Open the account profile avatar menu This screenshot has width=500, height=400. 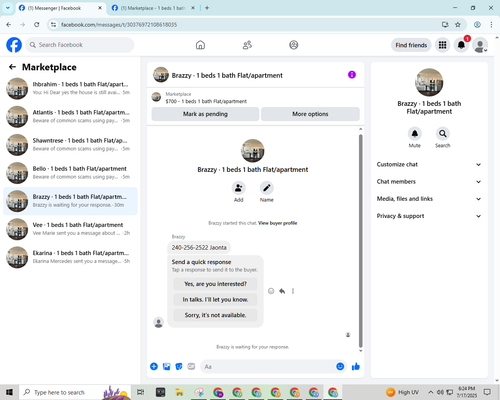[x=480, y=45]
